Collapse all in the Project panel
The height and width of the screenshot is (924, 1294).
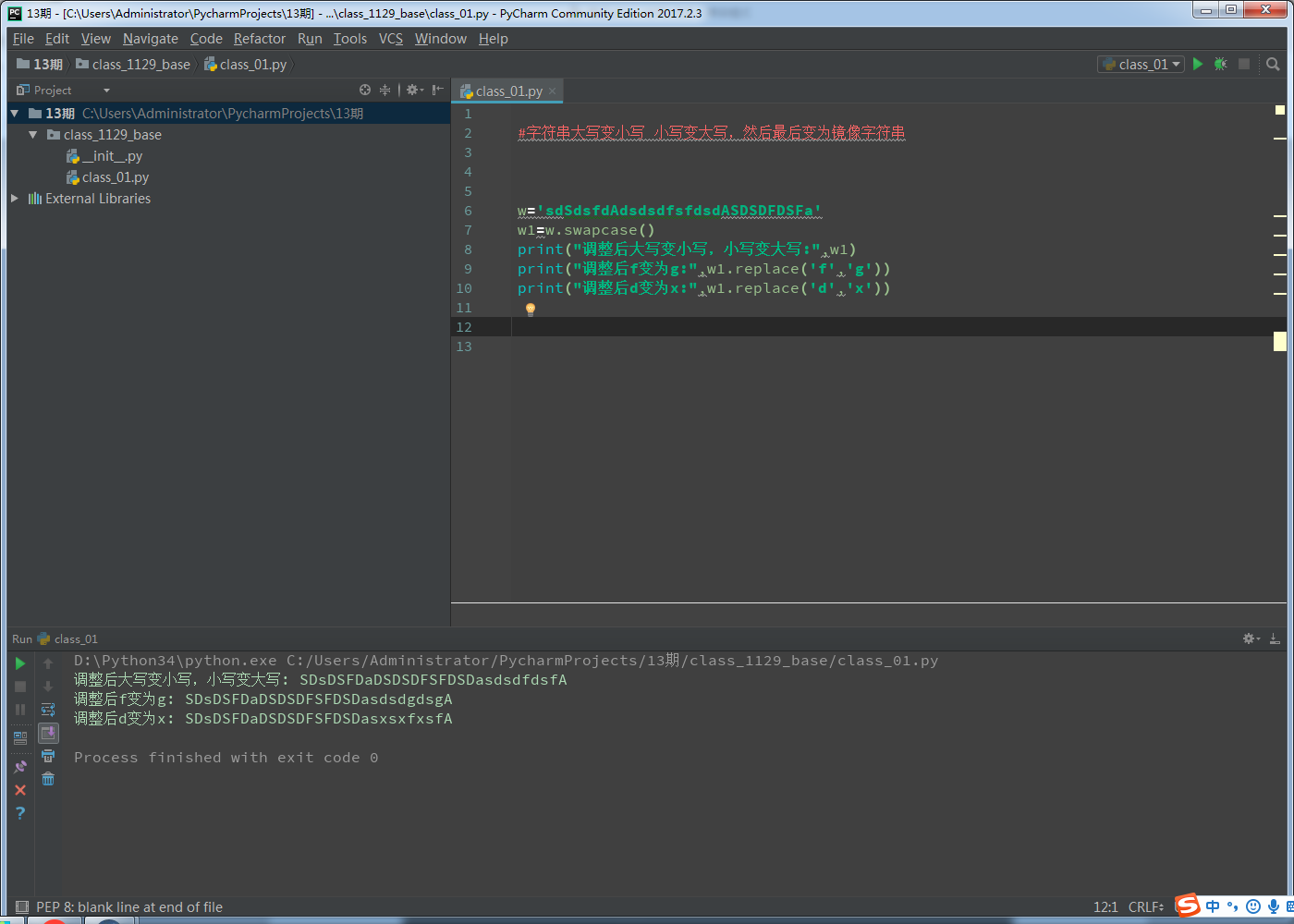(x=385, y=90)
